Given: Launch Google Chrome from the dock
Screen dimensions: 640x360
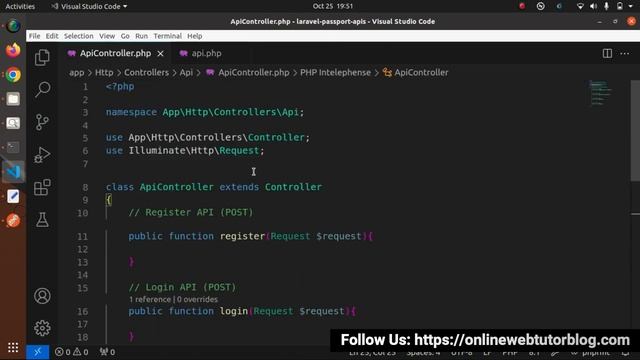Looking at the screenshot, I should coord(13,75).
